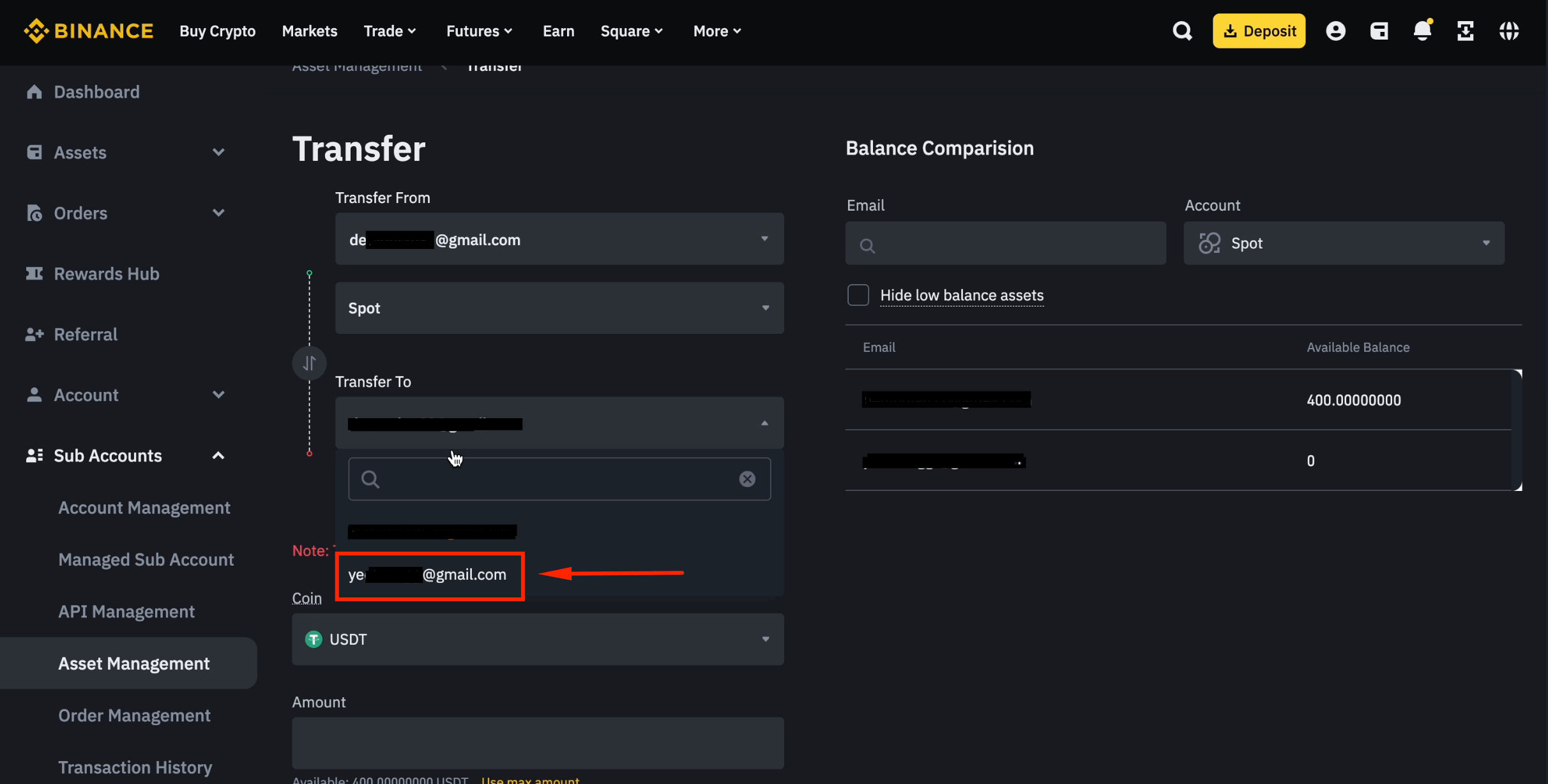Click the magnifier in the Email search field
Screen dimensions: 1548x784
click(867, 245)
